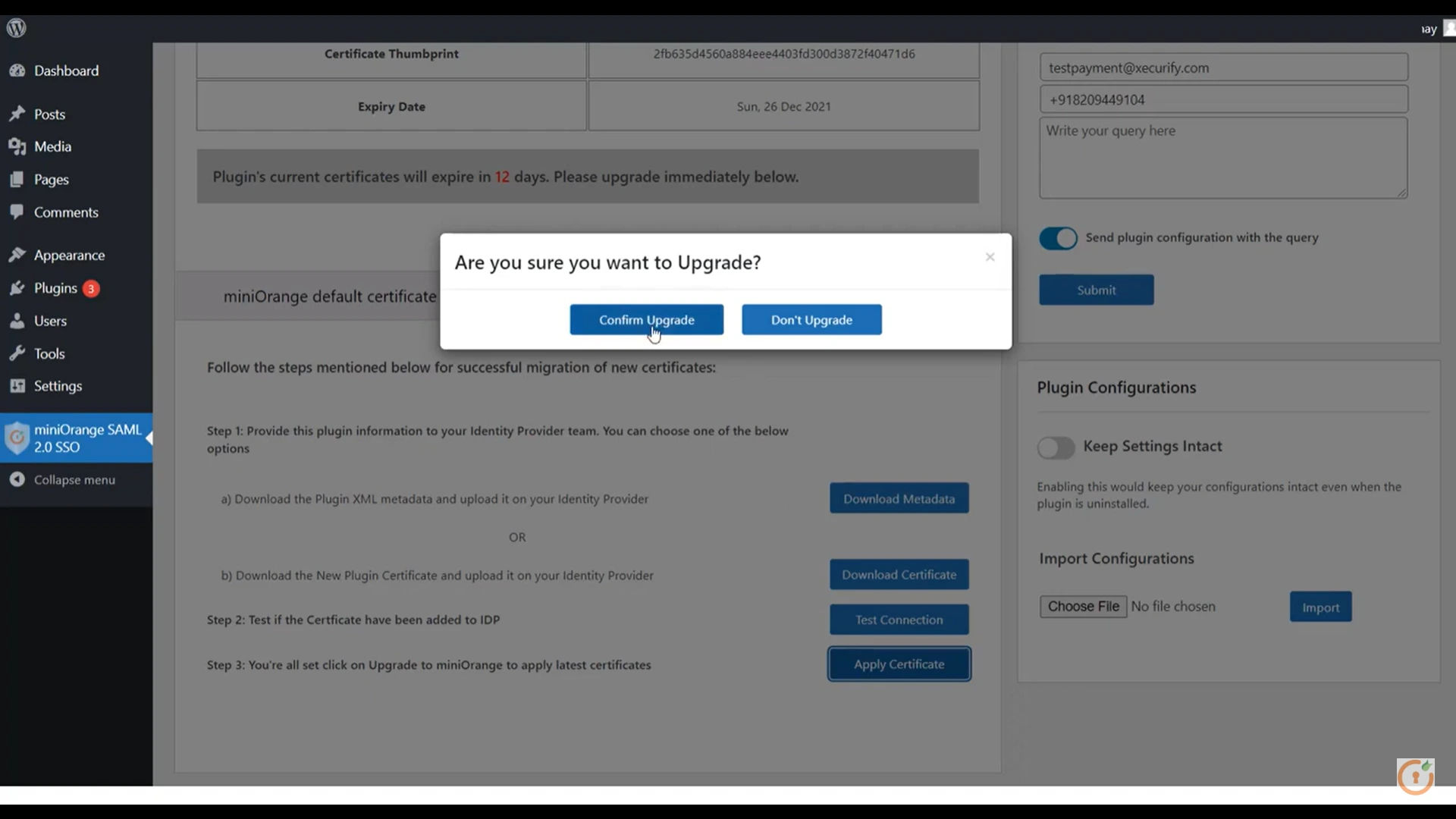Click Collapse menu label
Screen dimensions: 1456x819
point(74,479)
